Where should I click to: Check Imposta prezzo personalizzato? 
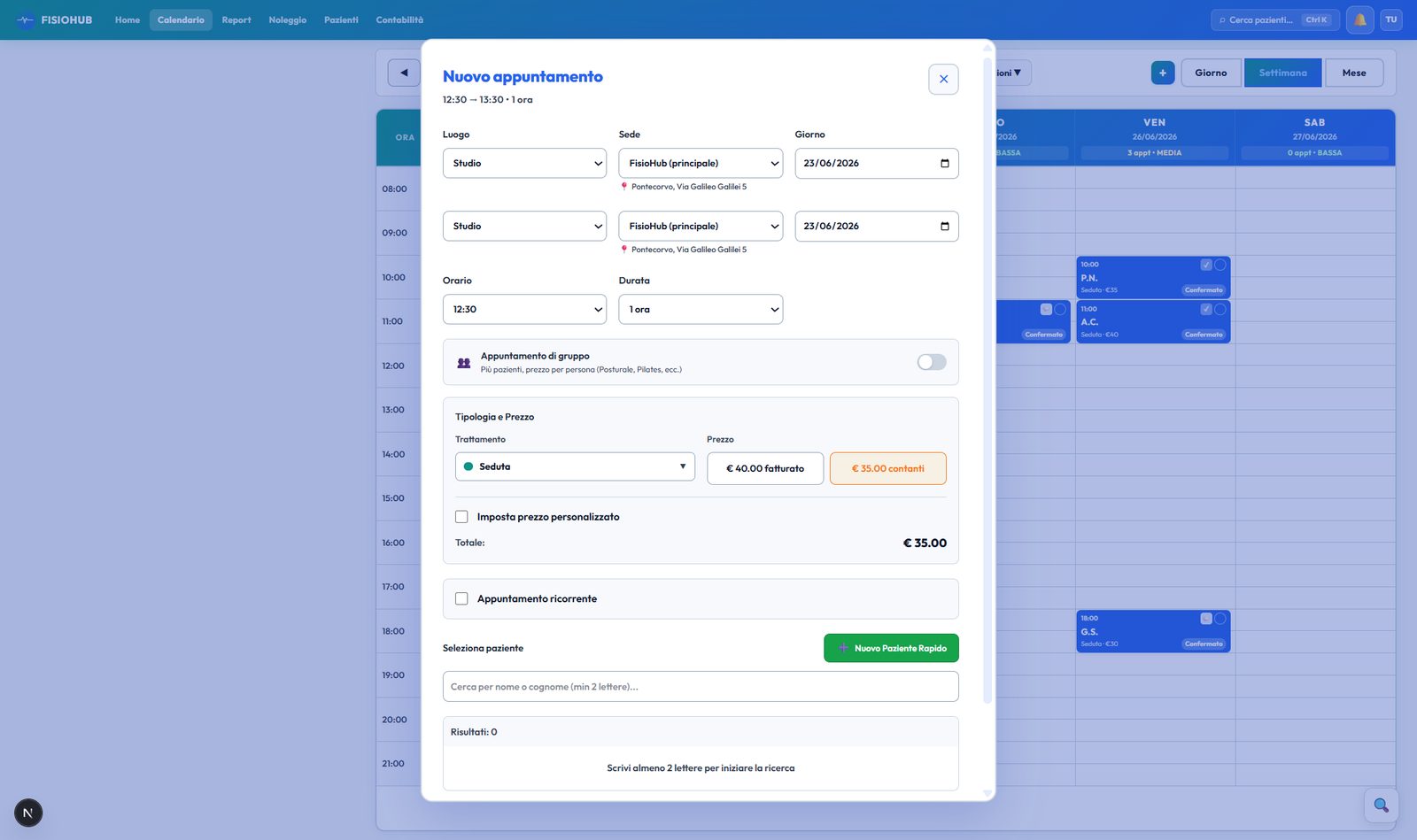461,517
